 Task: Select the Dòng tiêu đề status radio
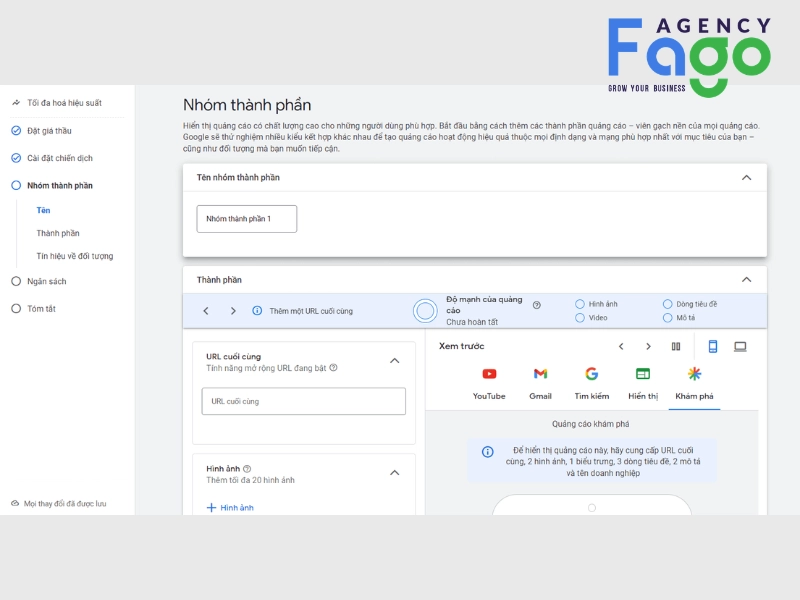[x=667, y=304]
